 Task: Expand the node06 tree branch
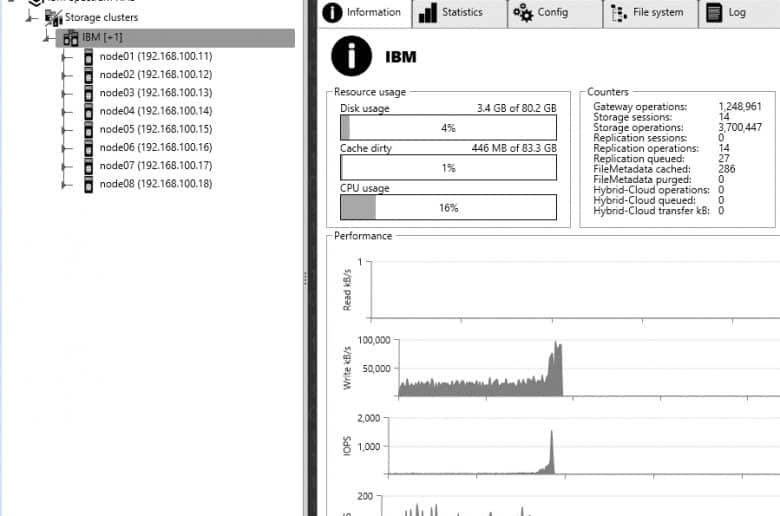point(66,148)
